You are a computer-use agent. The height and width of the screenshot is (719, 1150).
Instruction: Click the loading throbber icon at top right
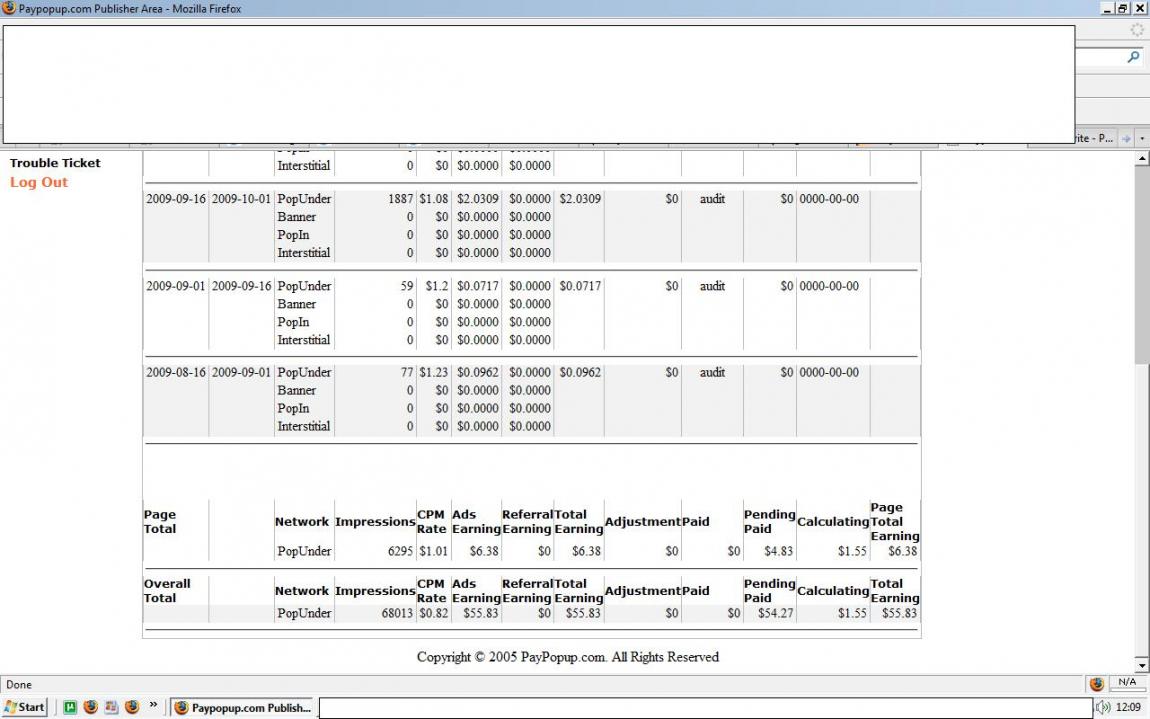point(1137,30)
